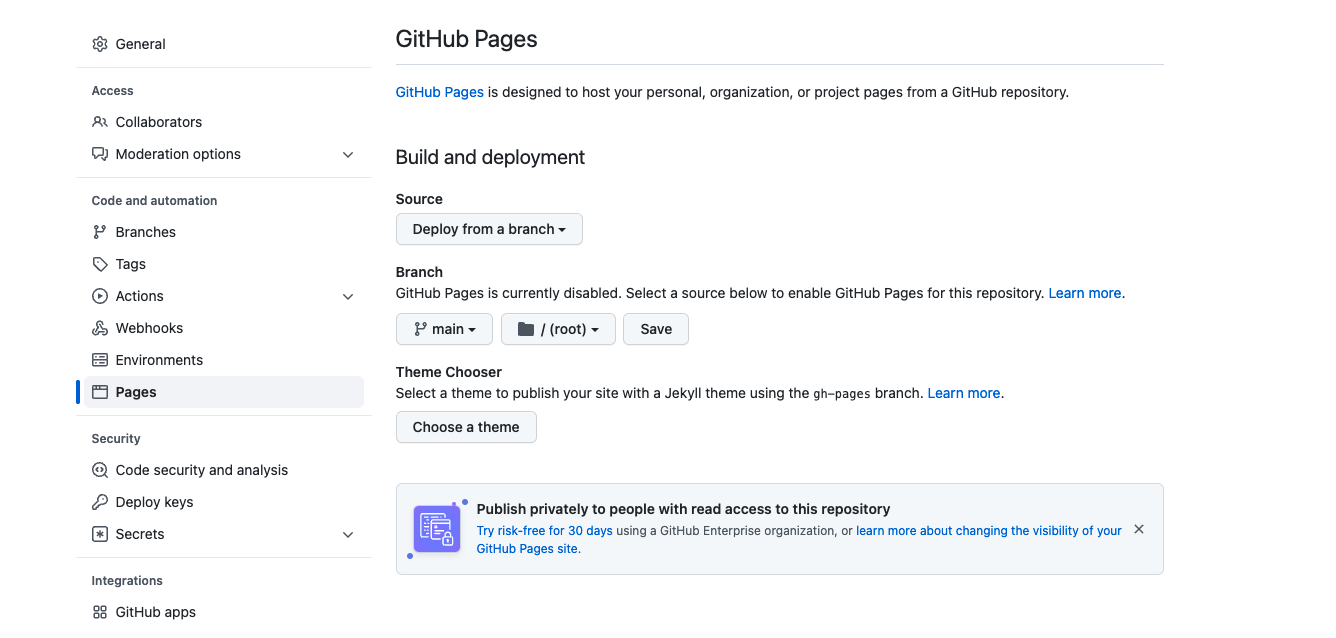The image size is (1336, 638).
Task: Go to Webhooks settings
Action: [x=224, y=328]
